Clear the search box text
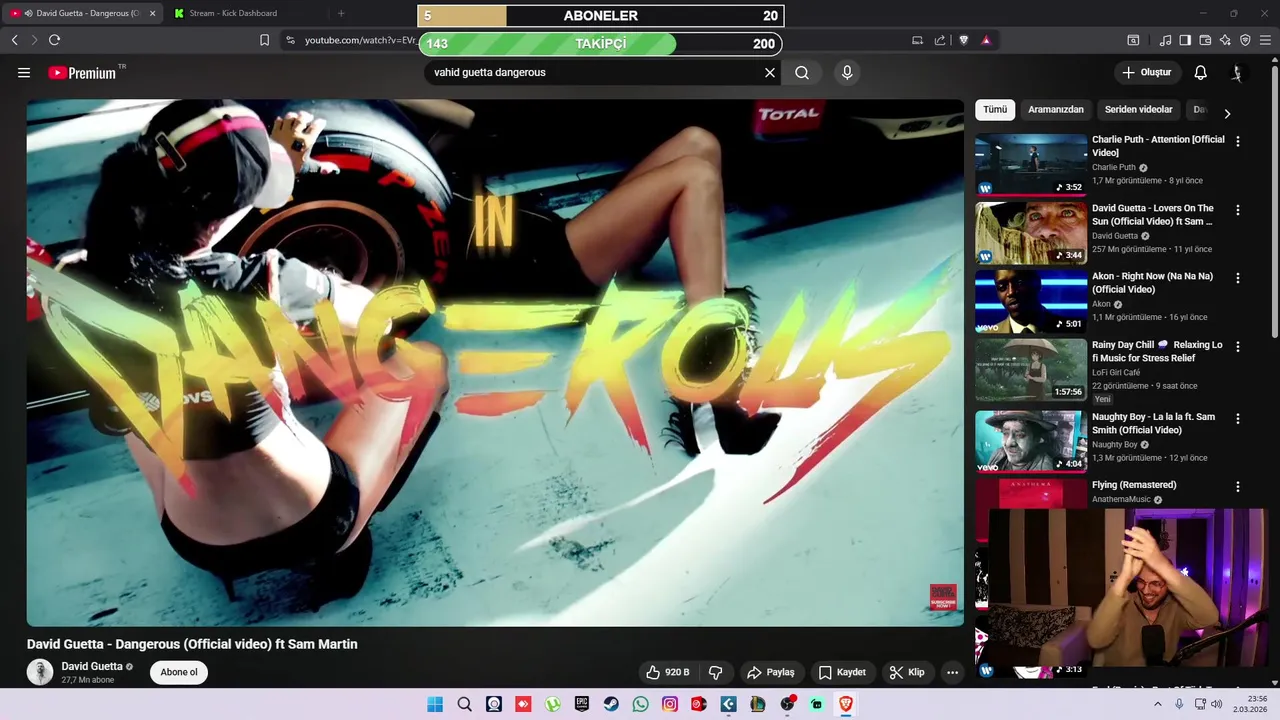The image size is (1280, 720). (x=770, y=73)
